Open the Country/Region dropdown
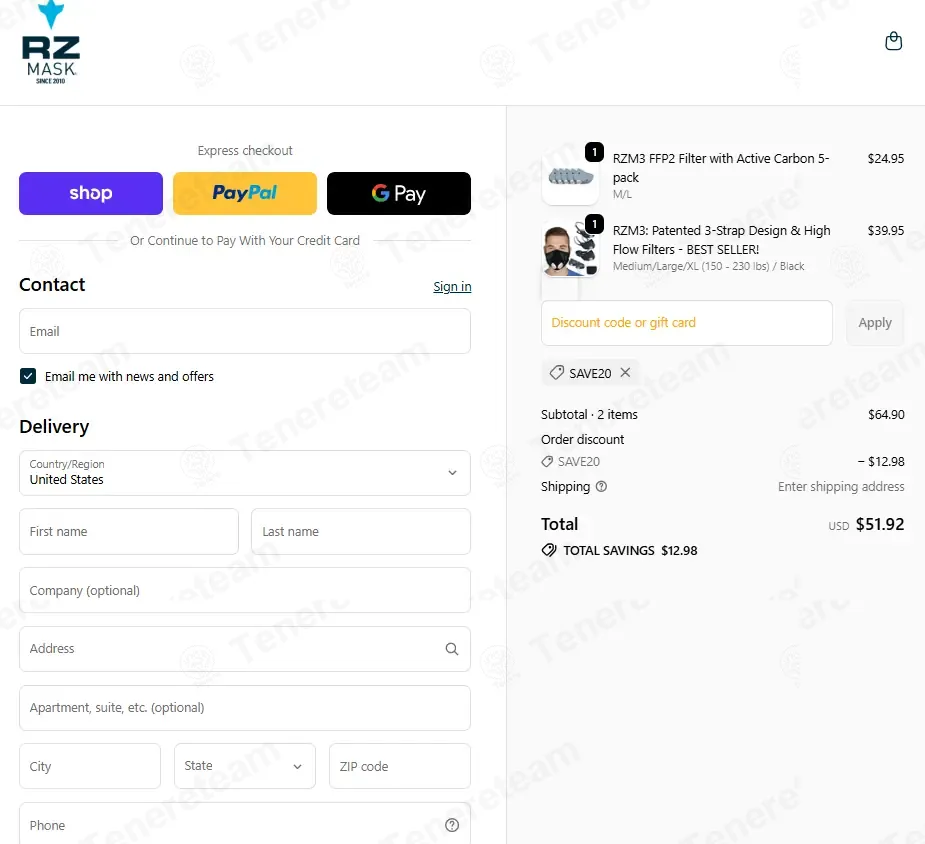925x844 pixels. pyautogui.click(x=245, y=473)
